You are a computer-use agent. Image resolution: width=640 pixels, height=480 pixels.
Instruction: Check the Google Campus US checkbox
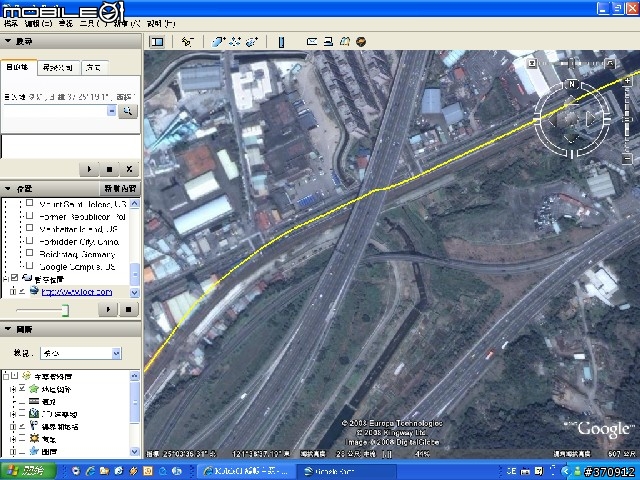(29, 266)
